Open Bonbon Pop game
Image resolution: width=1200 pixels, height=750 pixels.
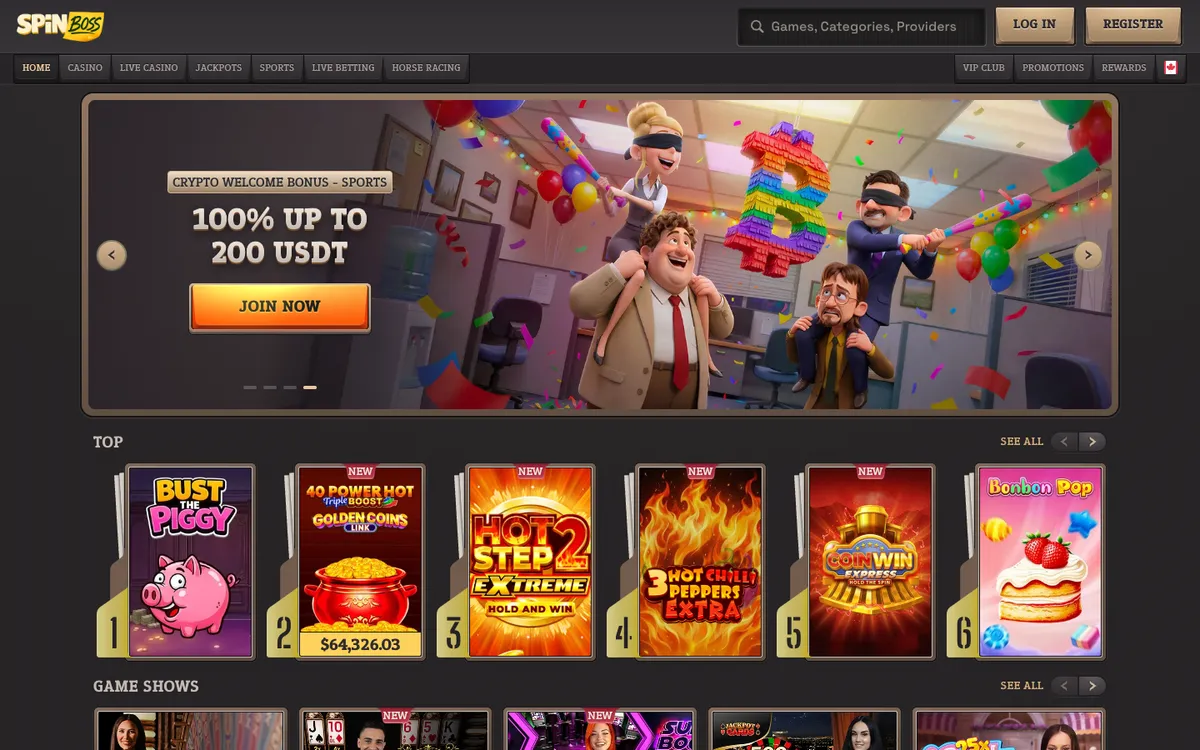1040,561
